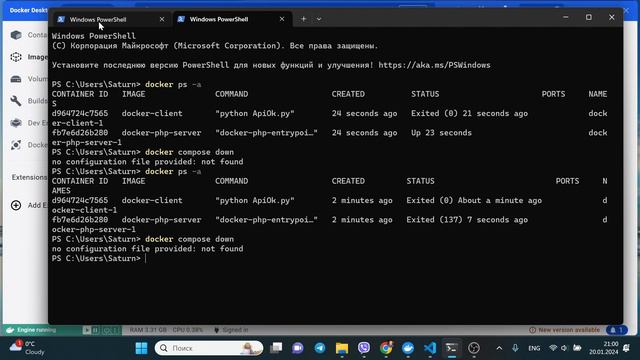Click the CPU usage readout in Docker footer
Screen dimensions: 640x360
click(x=188, y=330)
